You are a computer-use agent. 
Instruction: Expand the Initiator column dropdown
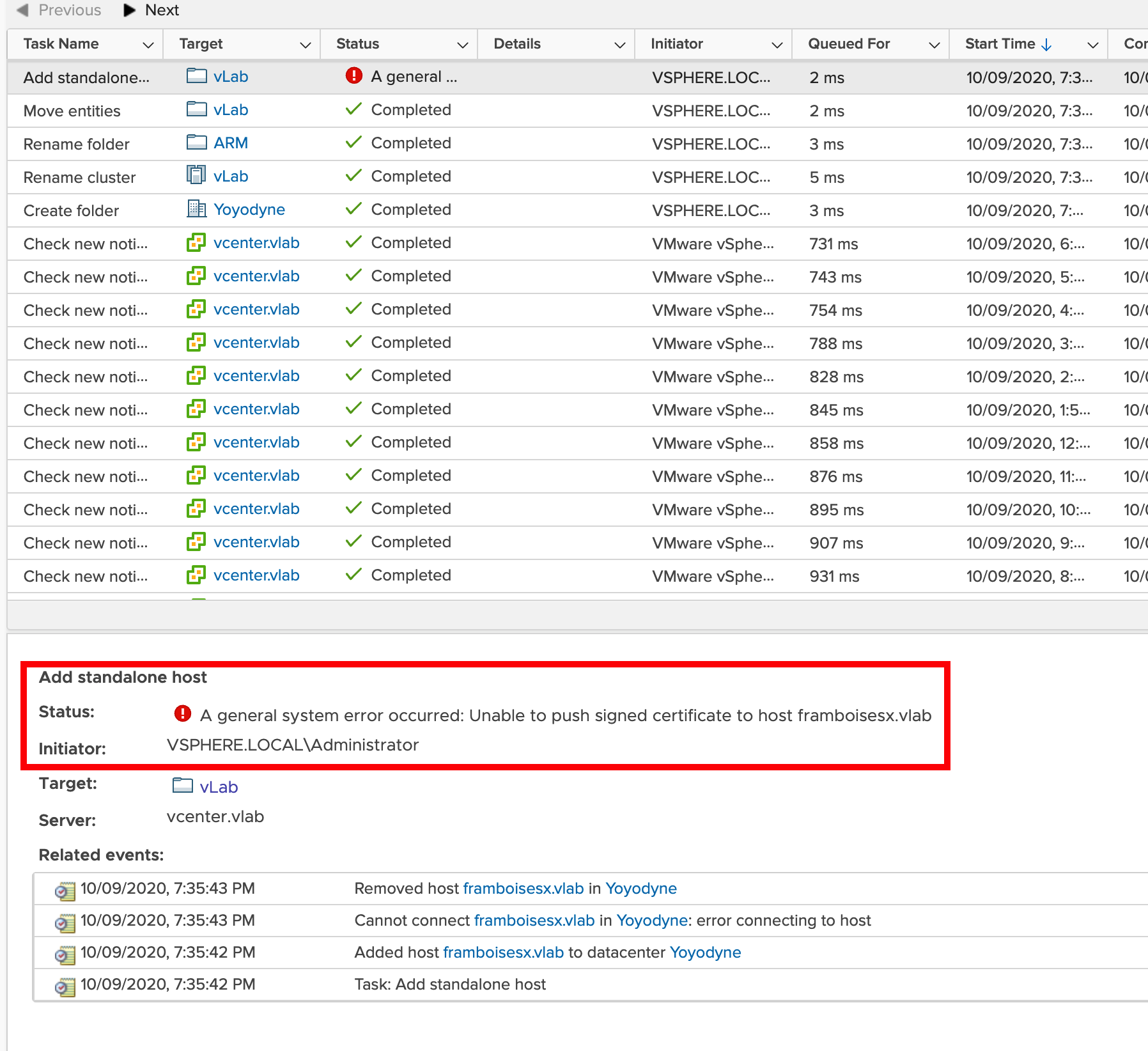(777, 45)
